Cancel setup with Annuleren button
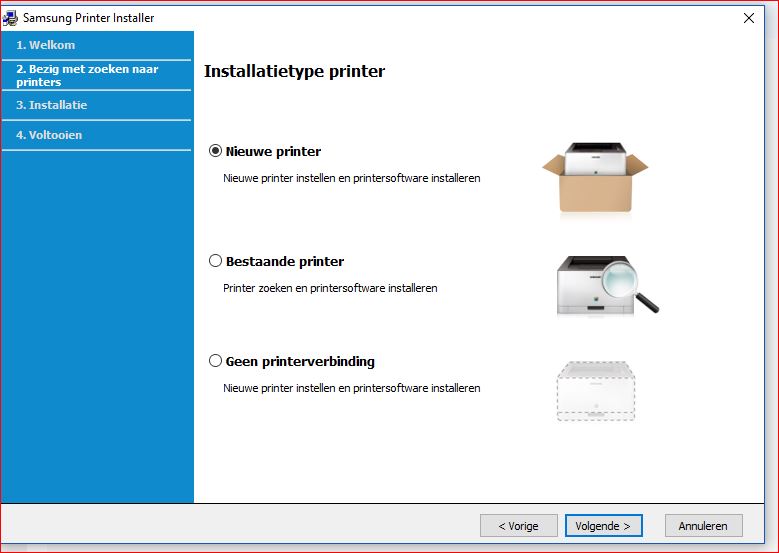Screen dimensions: 779x553 (x=703, y=526)
